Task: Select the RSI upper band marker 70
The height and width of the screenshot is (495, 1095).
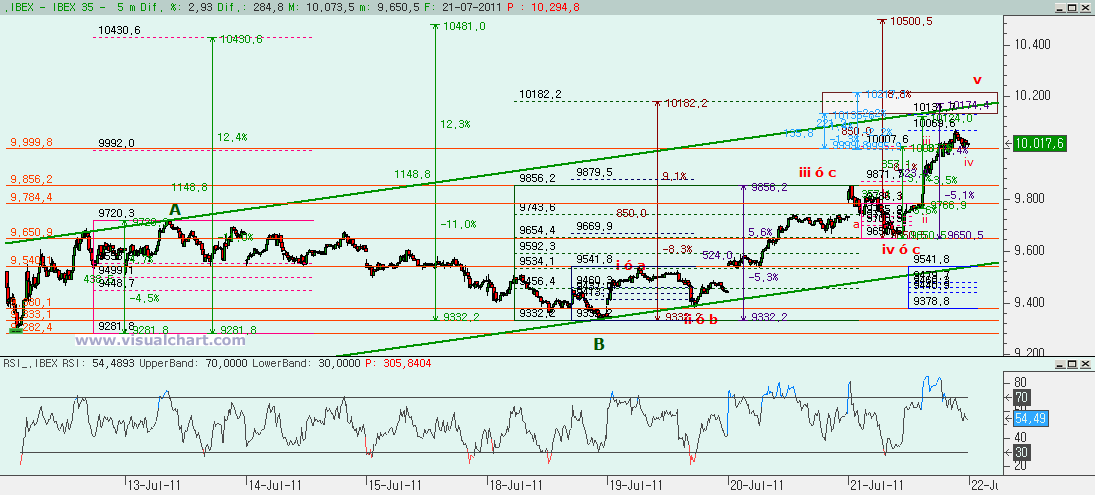Action: 1021,398
